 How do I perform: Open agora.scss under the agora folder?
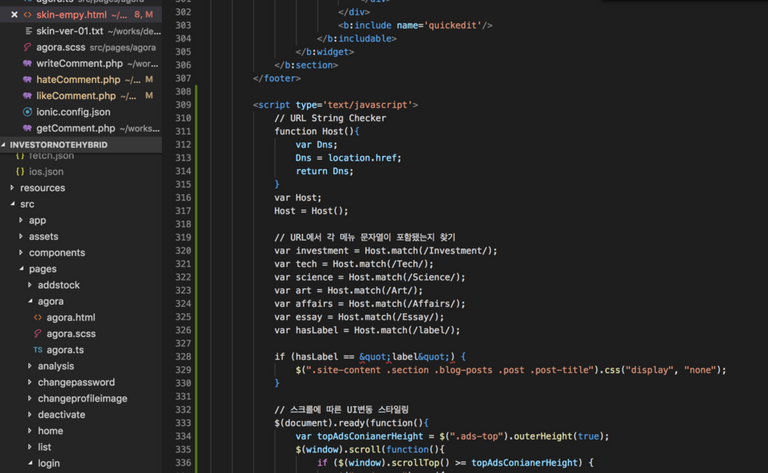tap(71, 333)
